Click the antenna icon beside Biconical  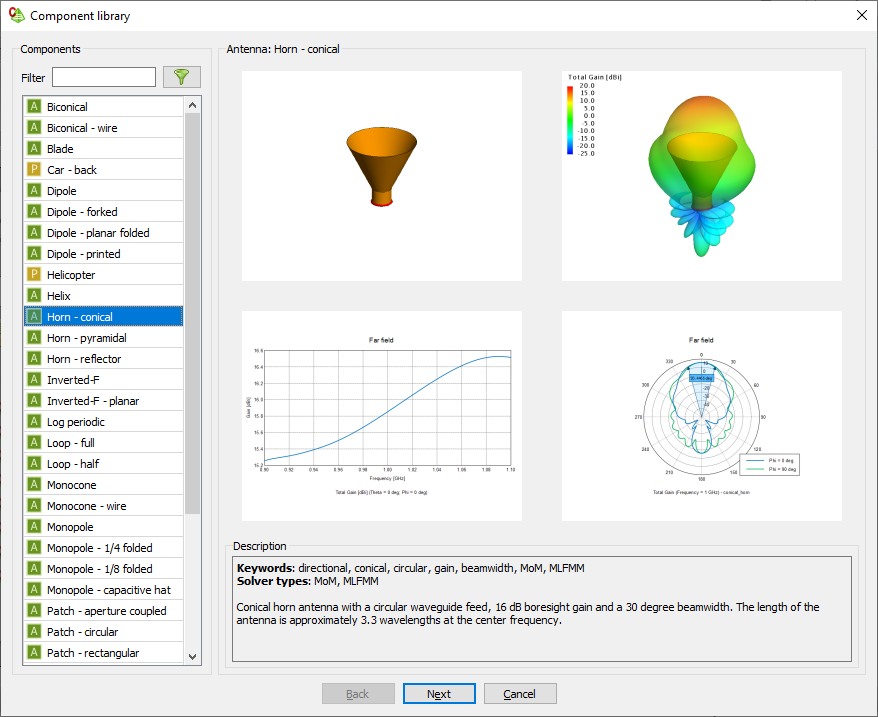[34, 107]
